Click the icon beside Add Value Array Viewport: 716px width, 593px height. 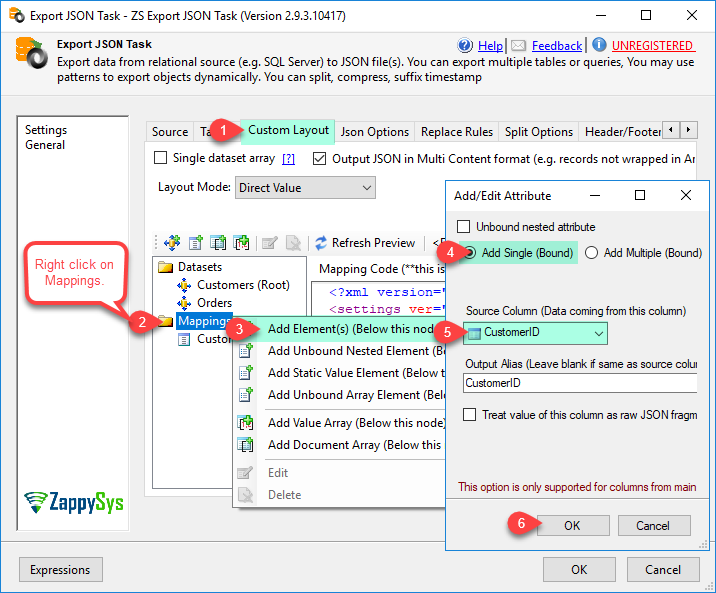coord(246,423)
